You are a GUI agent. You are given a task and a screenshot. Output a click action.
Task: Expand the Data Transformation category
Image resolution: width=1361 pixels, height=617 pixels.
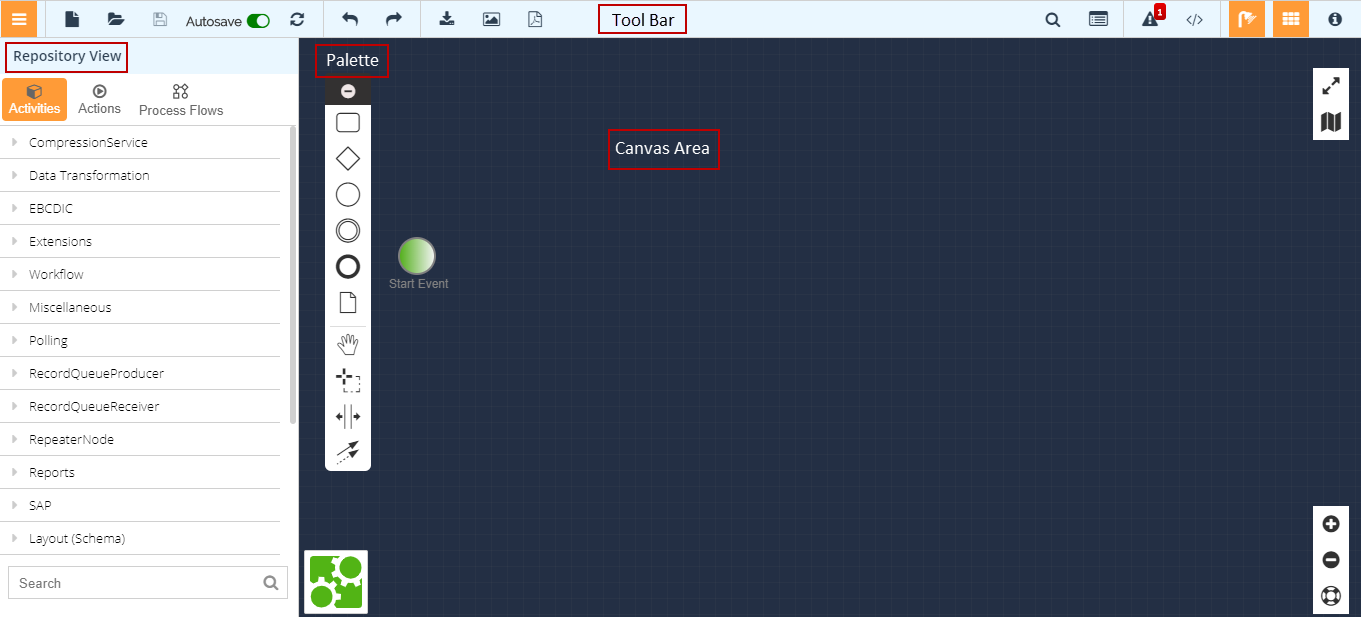coord(89,175)
